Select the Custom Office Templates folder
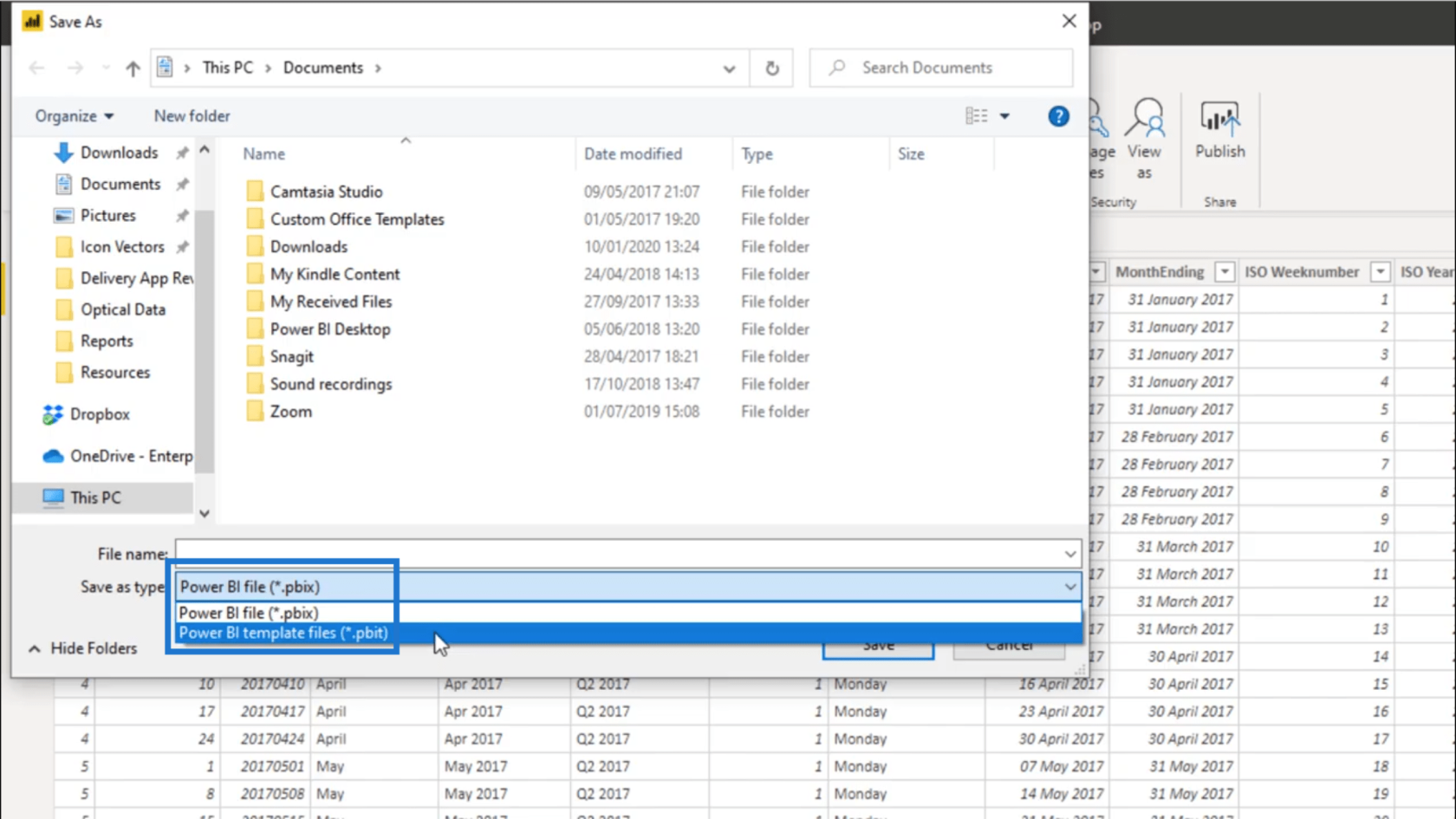Image resolution: width=1456 pixels, height=819 pixels. pos(357,219)
